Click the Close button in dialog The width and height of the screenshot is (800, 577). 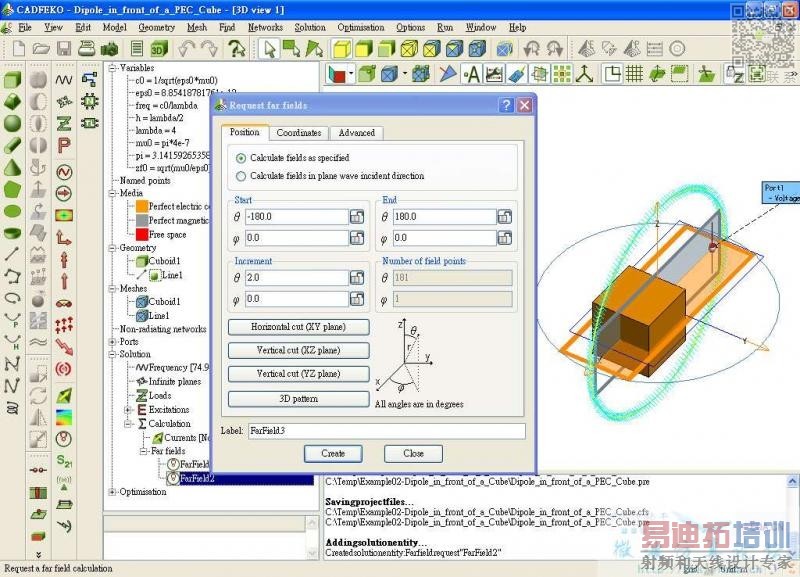[413, 454]
